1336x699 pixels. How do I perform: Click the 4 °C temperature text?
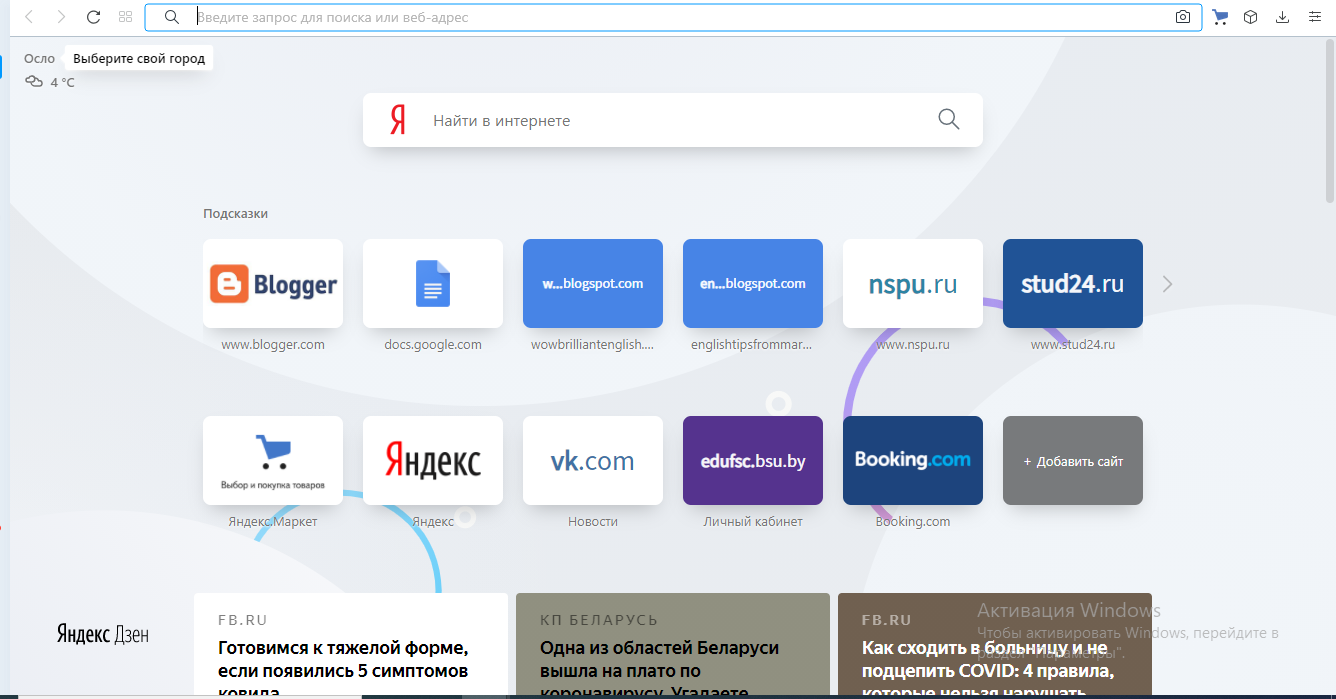point(63,82)
